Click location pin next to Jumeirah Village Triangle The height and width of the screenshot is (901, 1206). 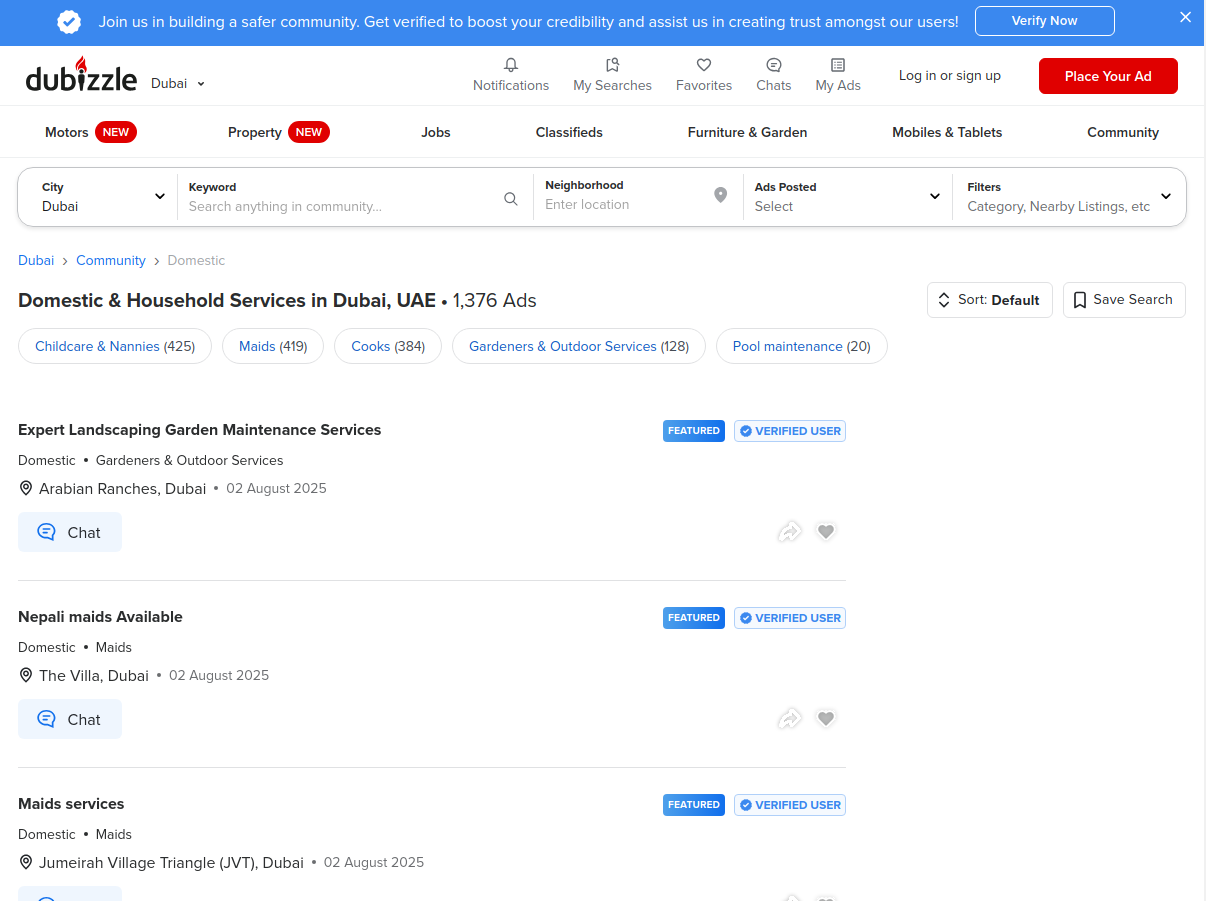[26, 862]
